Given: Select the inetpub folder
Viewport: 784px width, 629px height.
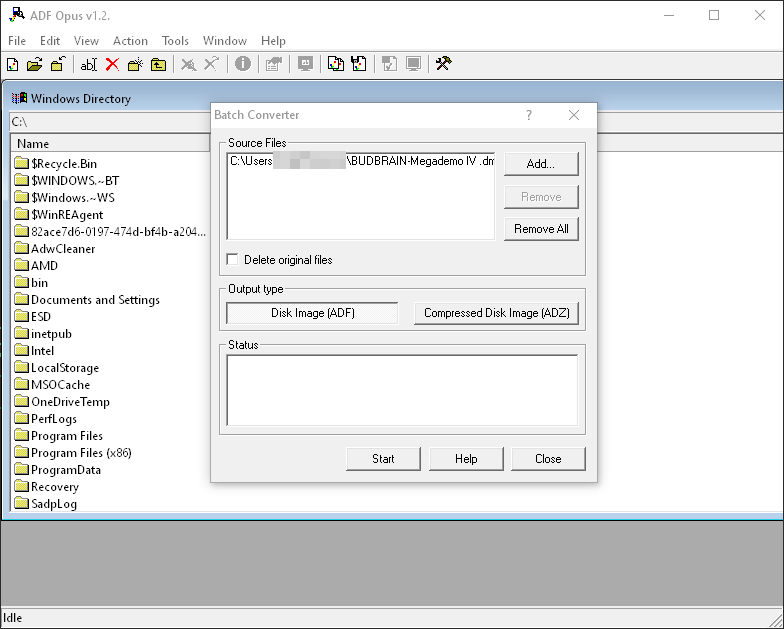Looking at the screenshot, I should pyautogui.click(x=43, y=334).
